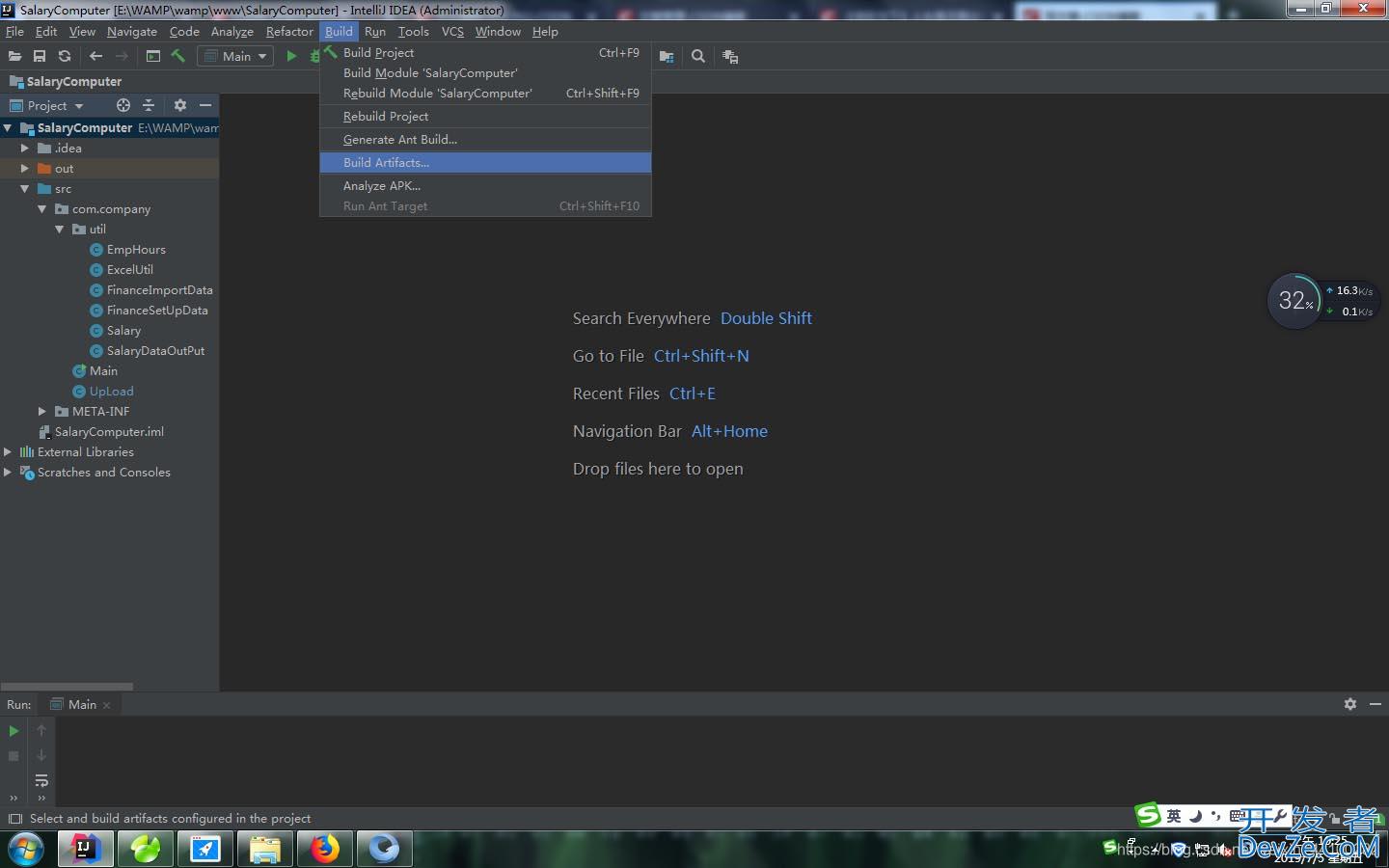Click Rerun green arrow in Run panel
This screenshot has width=1389, height=868.
14,731
